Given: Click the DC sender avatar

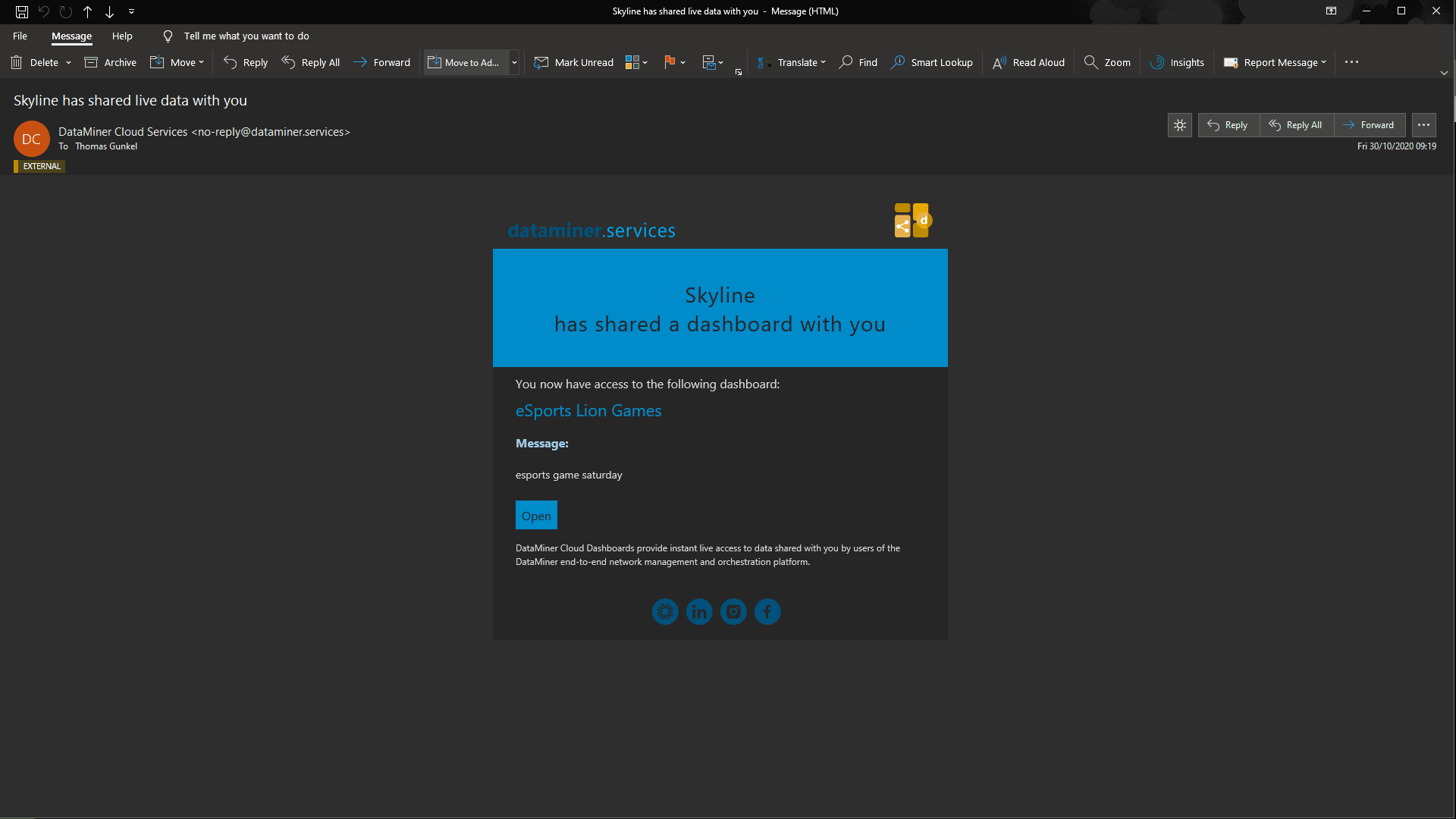Looking at the screenshot, I should 31,139.
